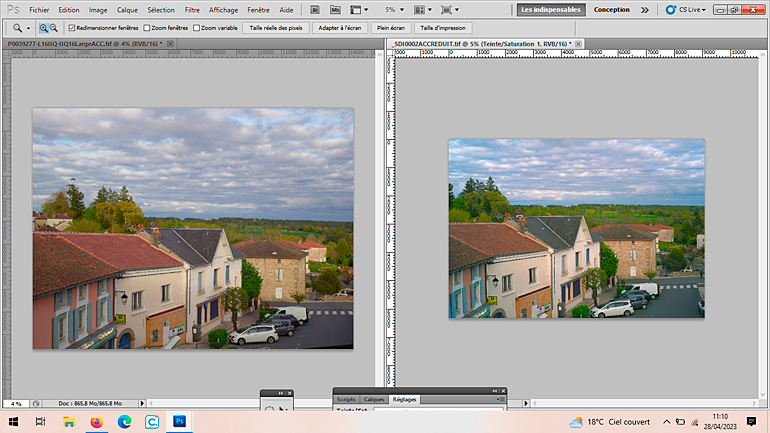Show more workspaces with double chevron
Screen dimensions: 770x433
[645, 10]
